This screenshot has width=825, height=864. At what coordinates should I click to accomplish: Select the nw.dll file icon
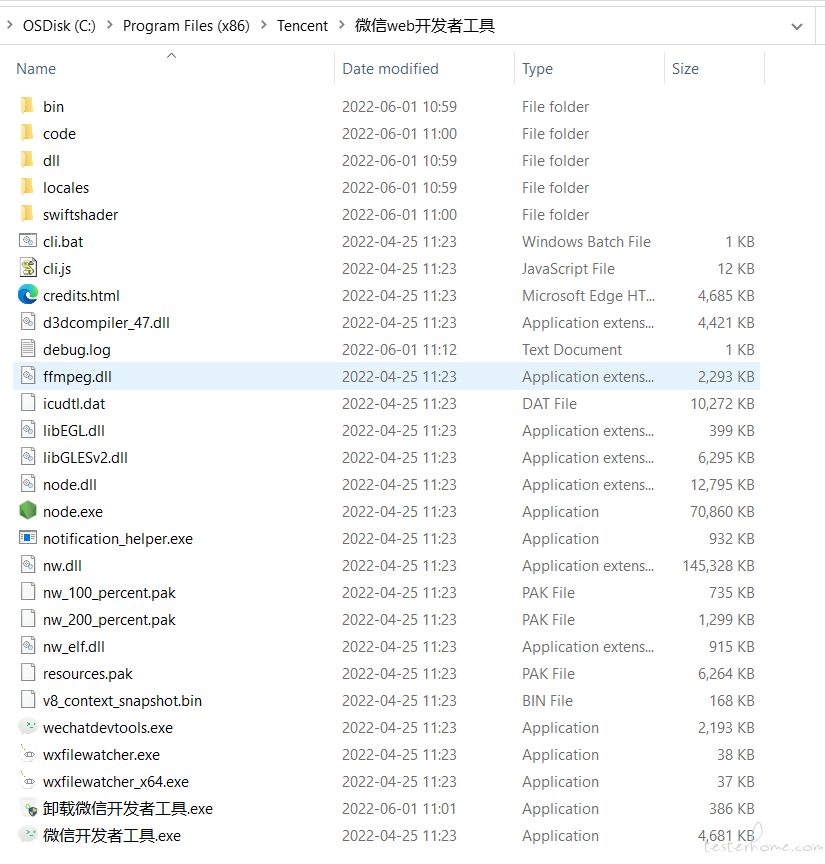coord(28,565)
